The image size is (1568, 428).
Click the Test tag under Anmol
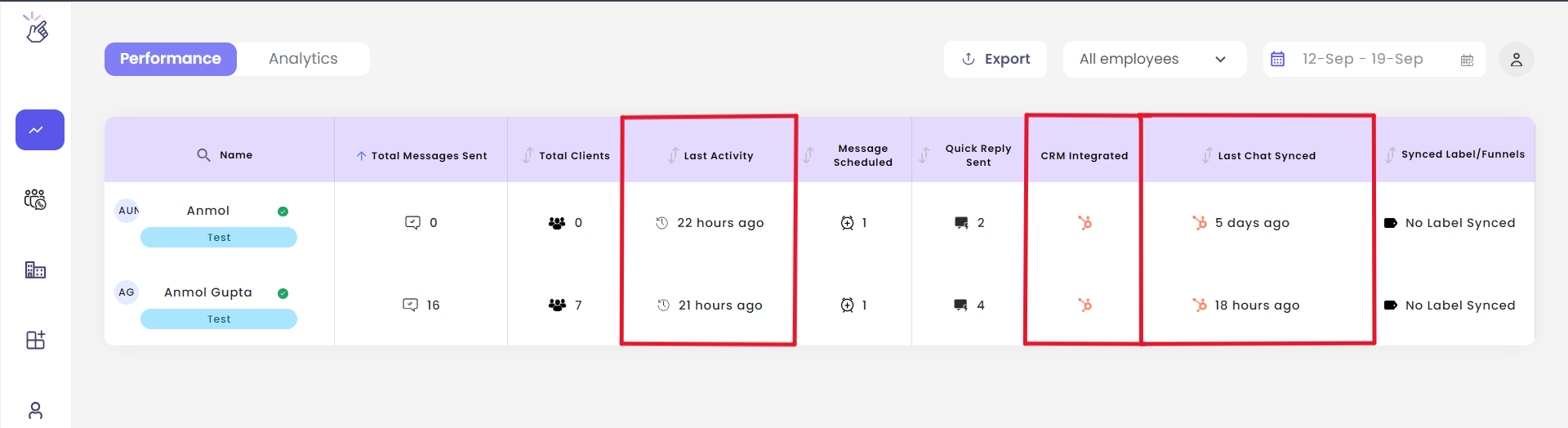219,238
